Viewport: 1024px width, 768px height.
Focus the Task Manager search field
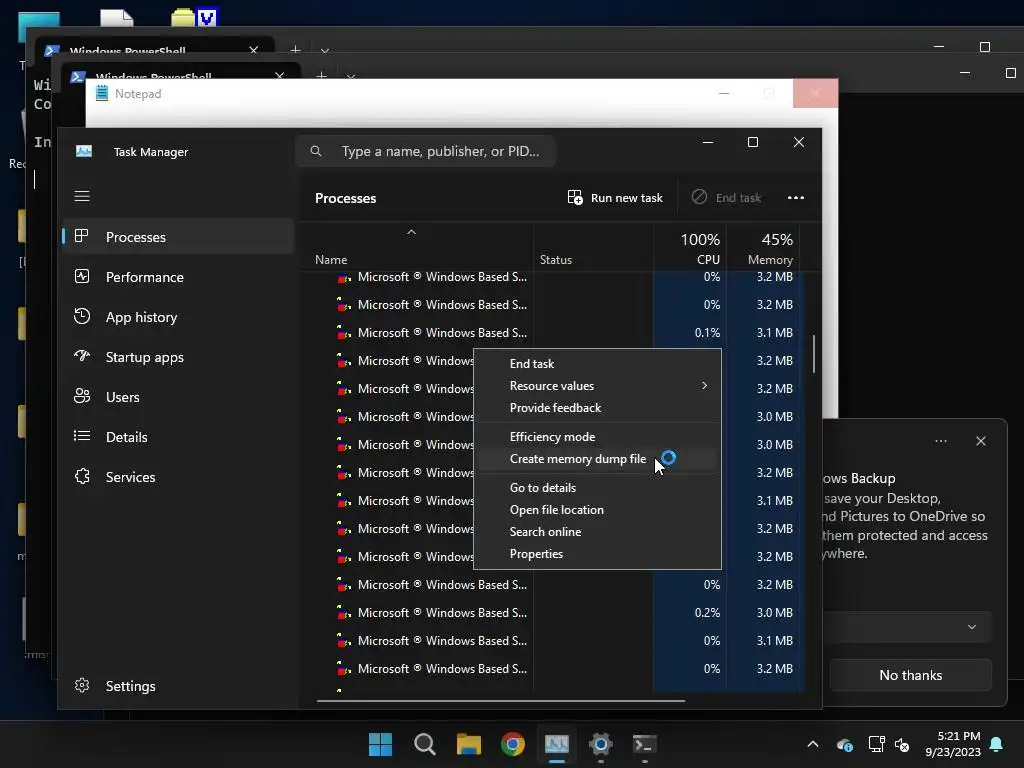click(425, 152)
